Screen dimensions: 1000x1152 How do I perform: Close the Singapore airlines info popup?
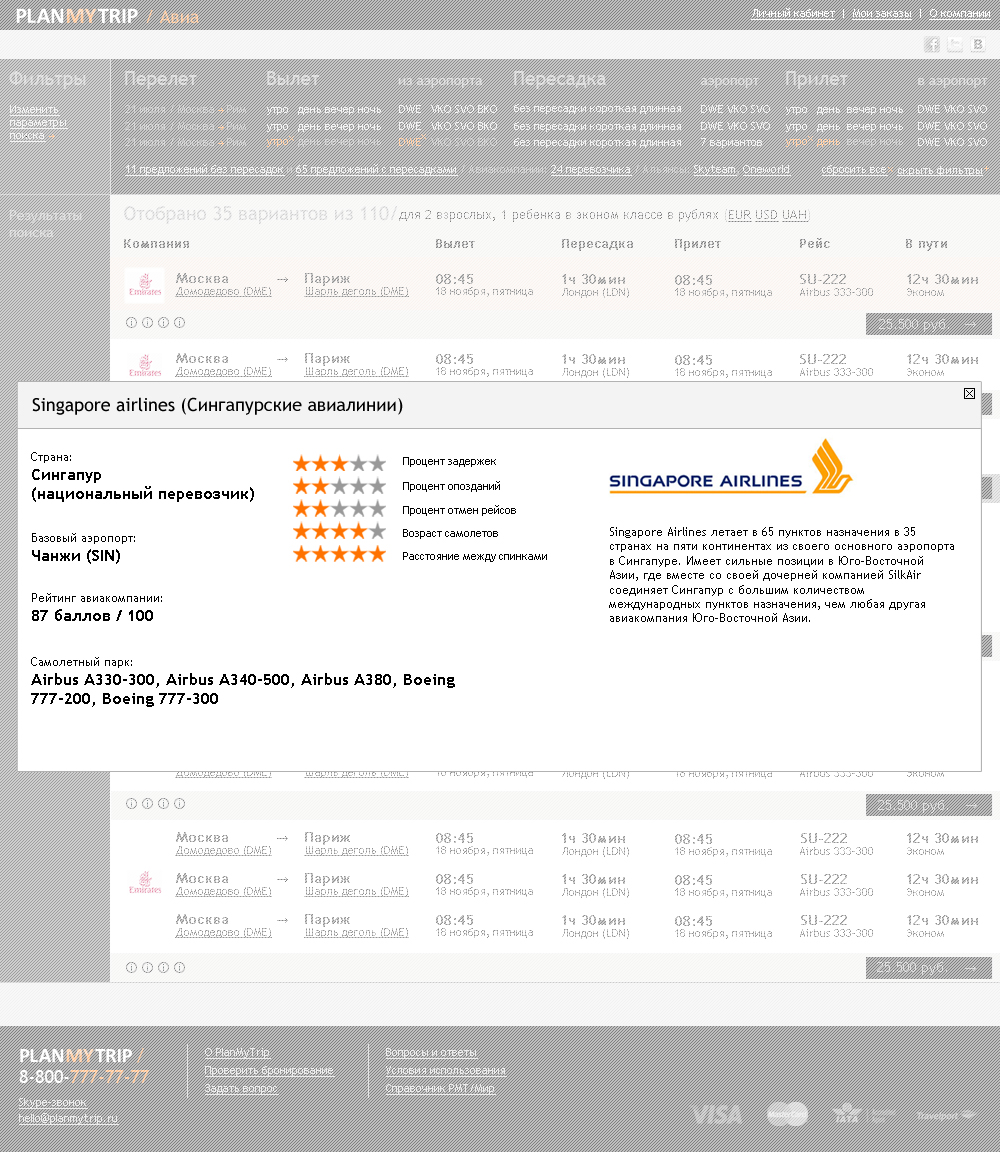(x=969, y=393)
